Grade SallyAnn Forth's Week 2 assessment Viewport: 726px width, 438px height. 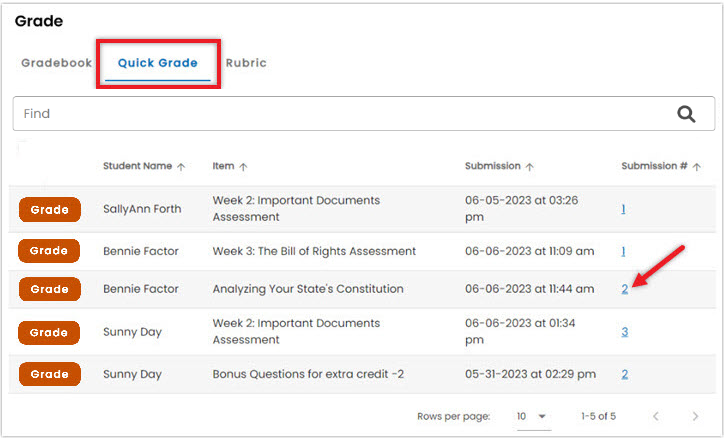pos(50,210)
